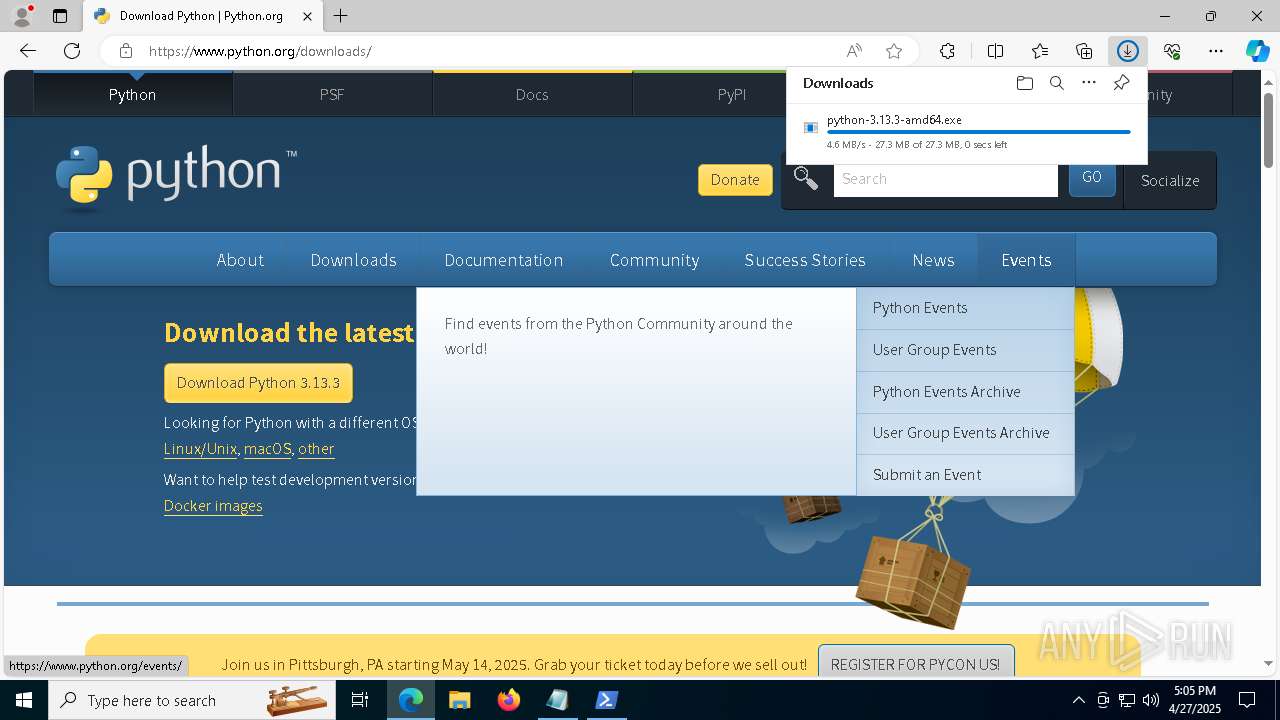Click the Python logo image
1280x720 pixels.
(176, 178)
